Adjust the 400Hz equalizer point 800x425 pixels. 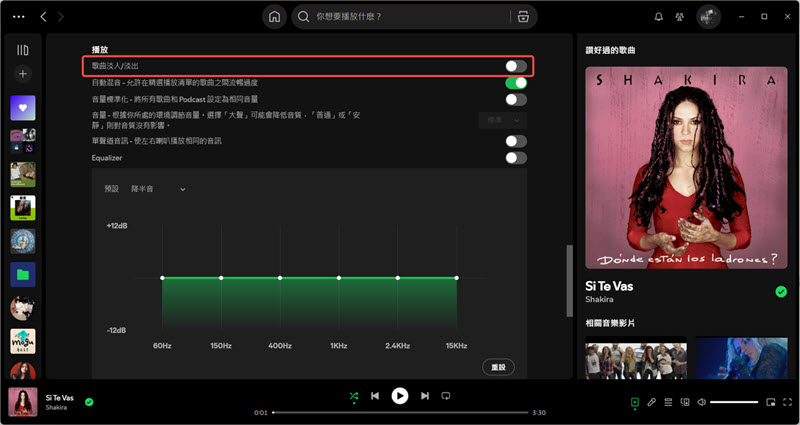tap(280, 278)
